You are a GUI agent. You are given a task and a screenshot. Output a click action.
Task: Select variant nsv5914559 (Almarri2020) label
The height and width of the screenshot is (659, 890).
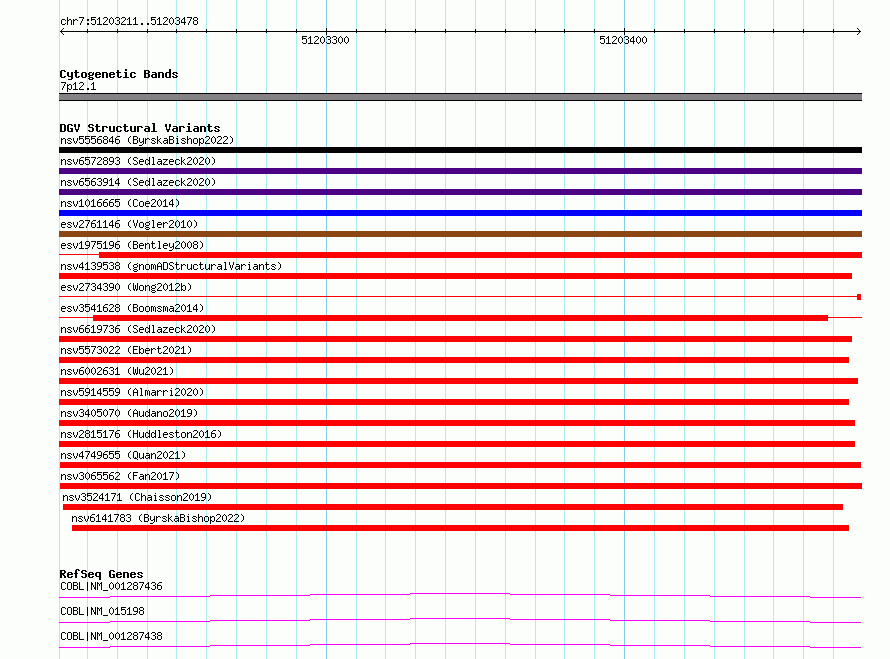(x=132, y=392)
